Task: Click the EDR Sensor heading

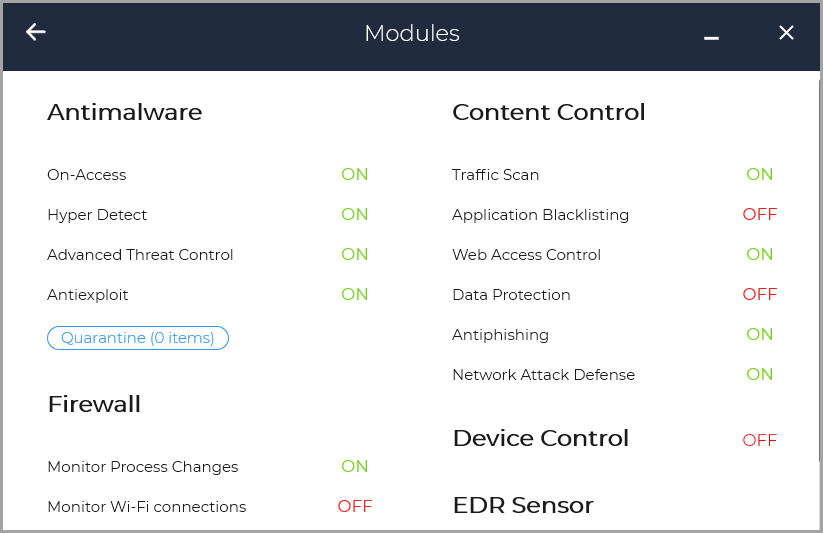Action: tap(523, 505)
